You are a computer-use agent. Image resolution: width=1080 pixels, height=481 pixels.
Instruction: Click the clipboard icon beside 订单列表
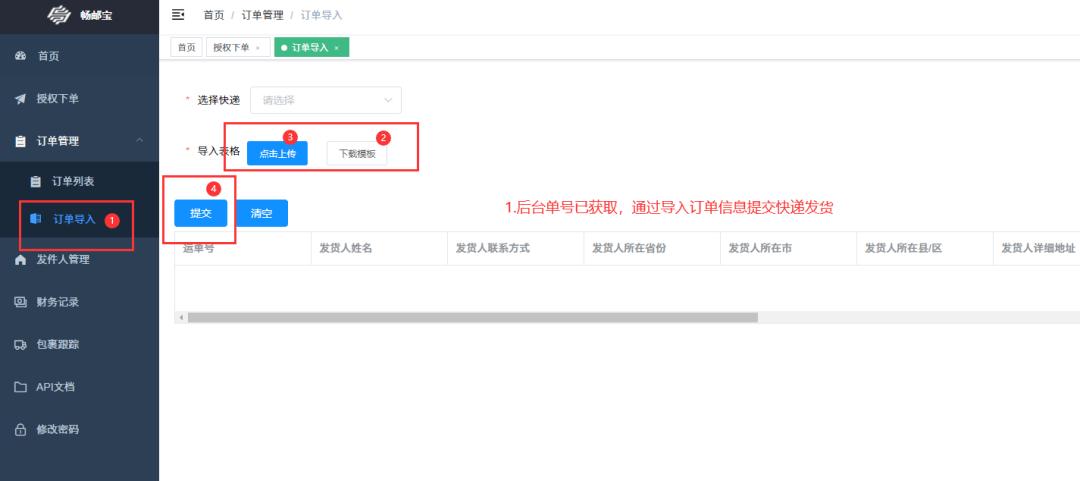pyautogui.click(x=36, y=182)
